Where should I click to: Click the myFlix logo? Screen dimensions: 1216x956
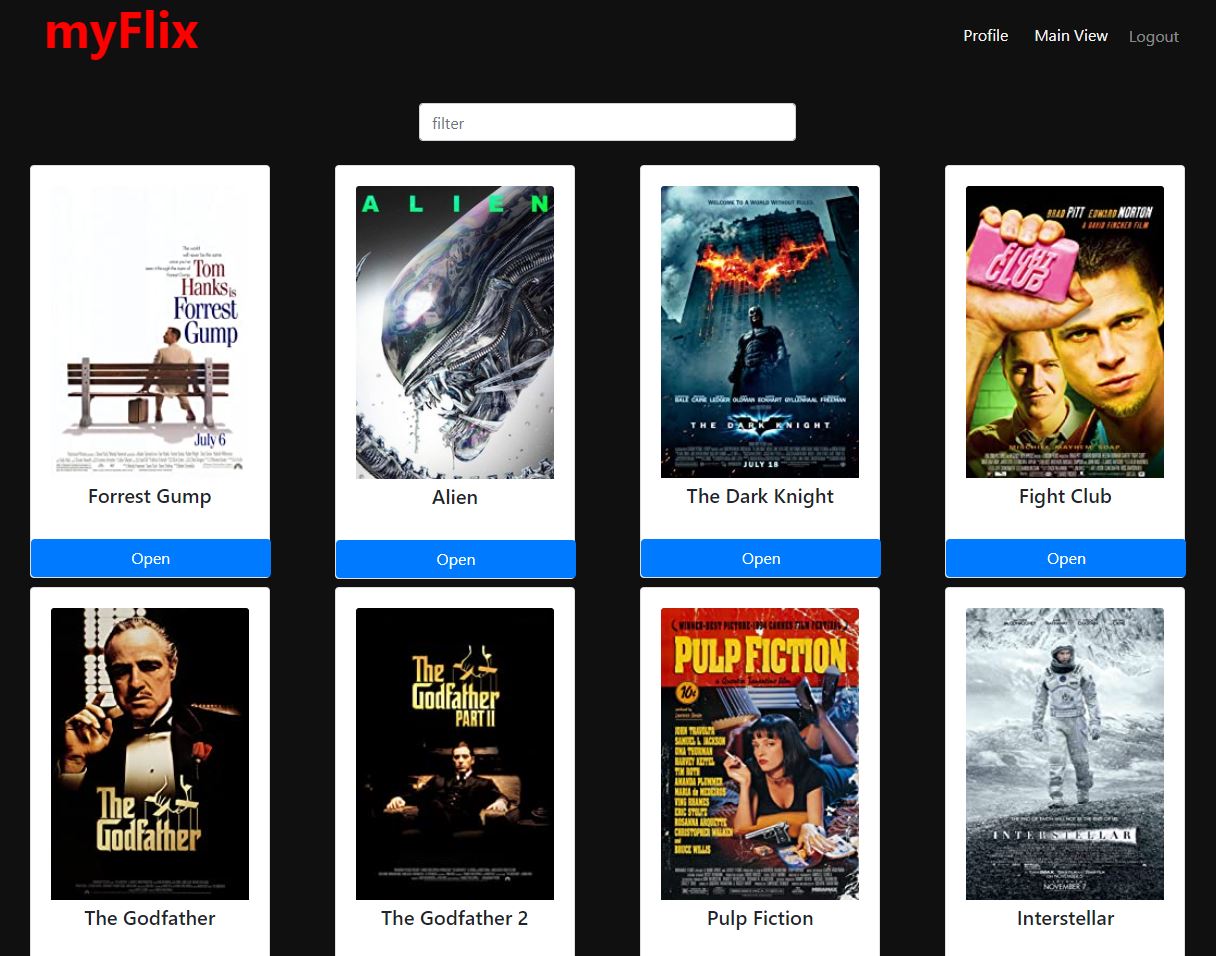coord(121,33)
